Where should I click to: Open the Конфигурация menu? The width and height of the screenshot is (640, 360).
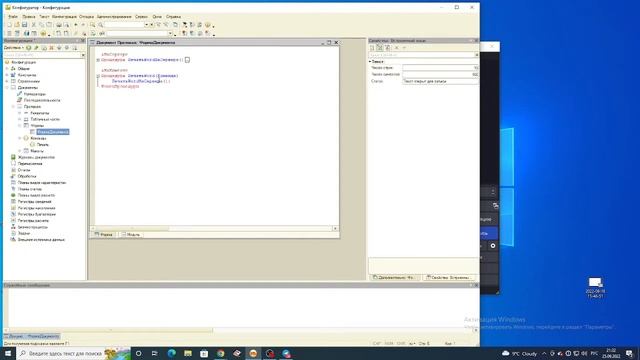[x=64, y=17]
